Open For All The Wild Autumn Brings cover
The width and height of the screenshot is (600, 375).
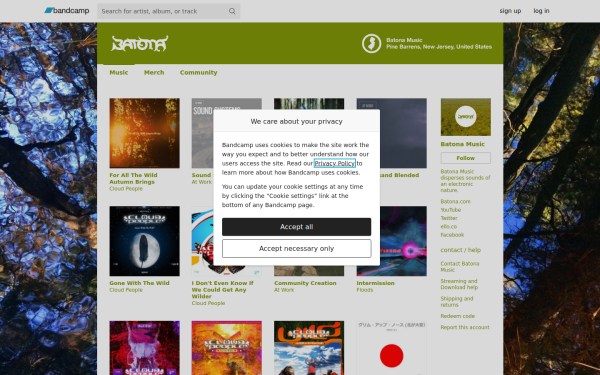144,133
